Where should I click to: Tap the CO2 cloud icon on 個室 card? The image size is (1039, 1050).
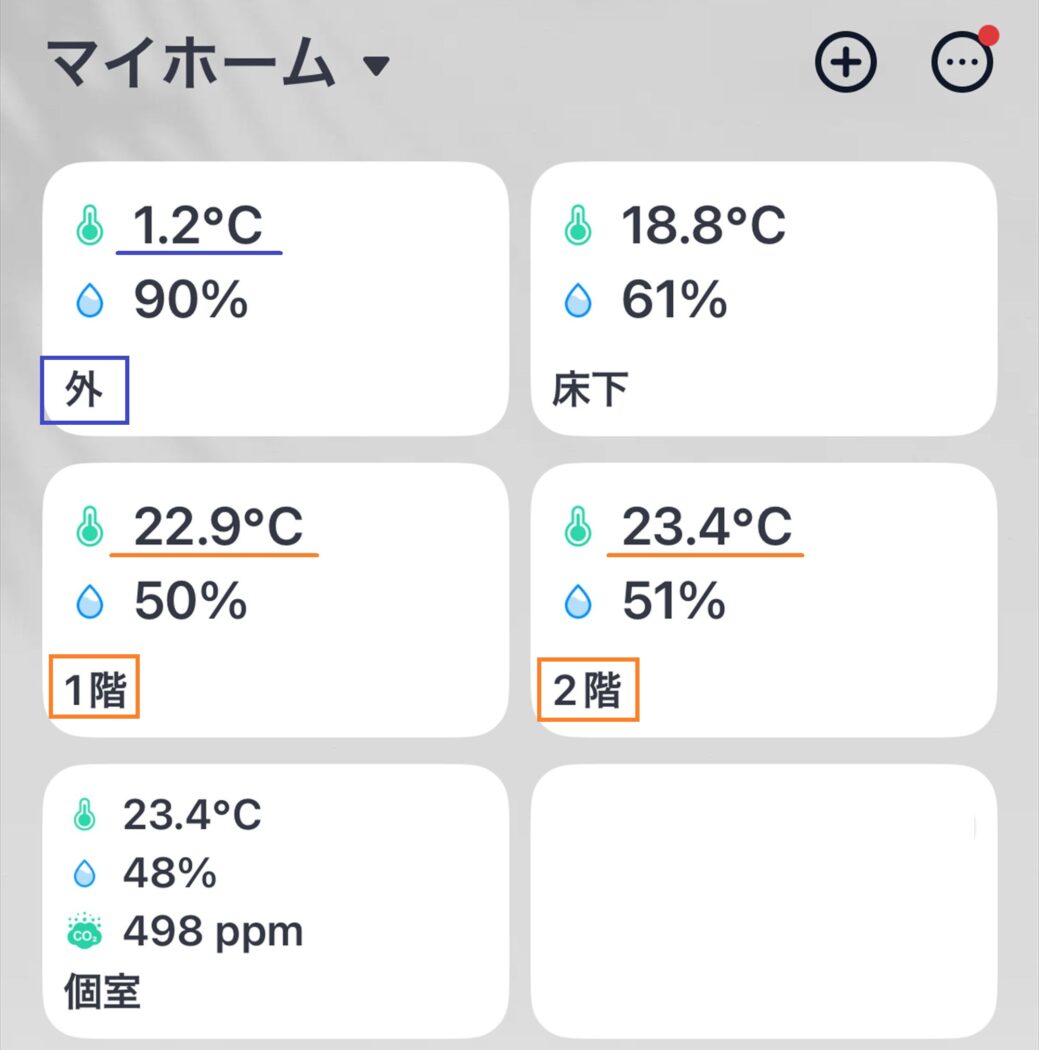[x=85, y=932]
